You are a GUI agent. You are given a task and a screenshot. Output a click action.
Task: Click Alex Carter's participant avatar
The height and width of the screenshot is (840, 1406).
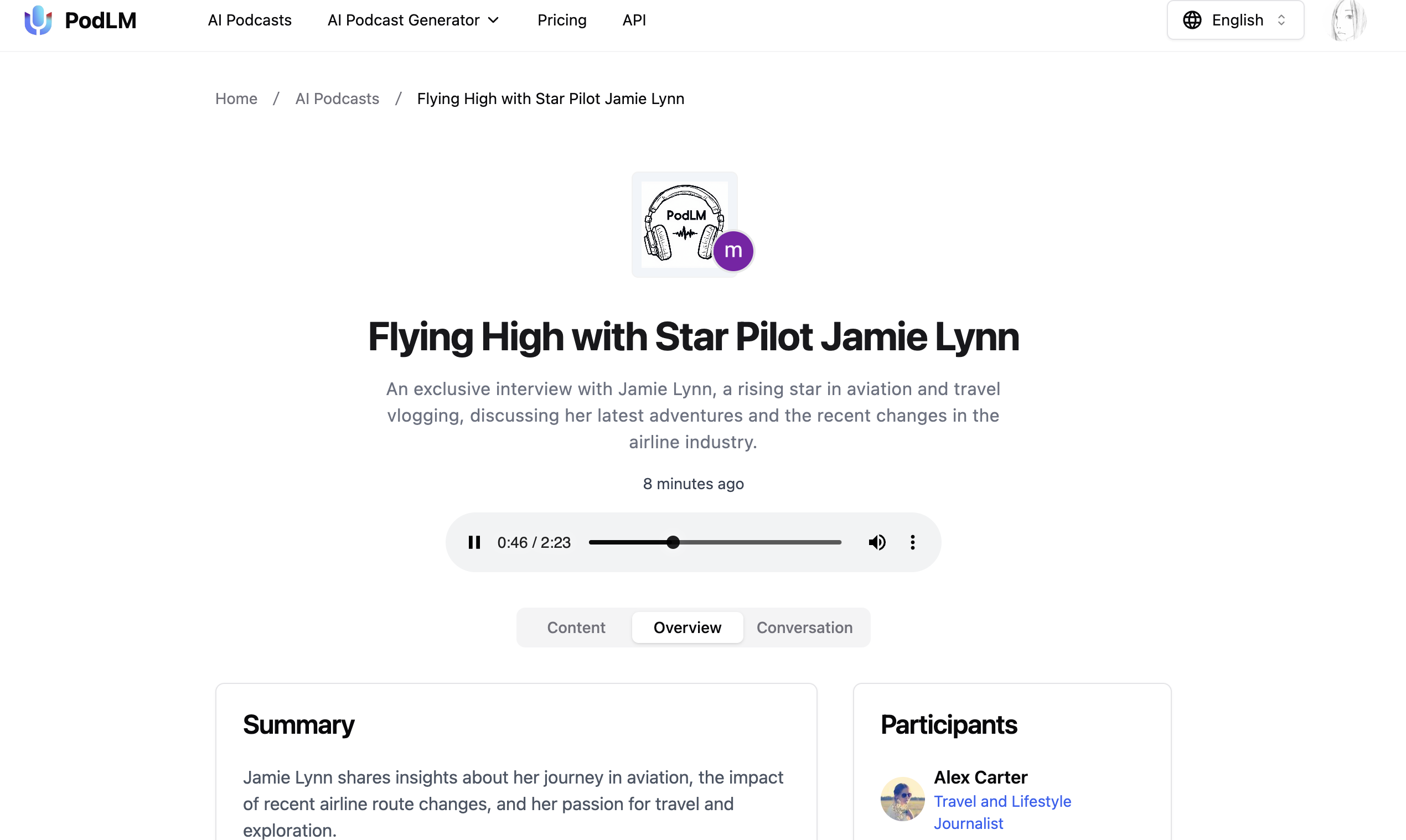[x=902, y=798]
